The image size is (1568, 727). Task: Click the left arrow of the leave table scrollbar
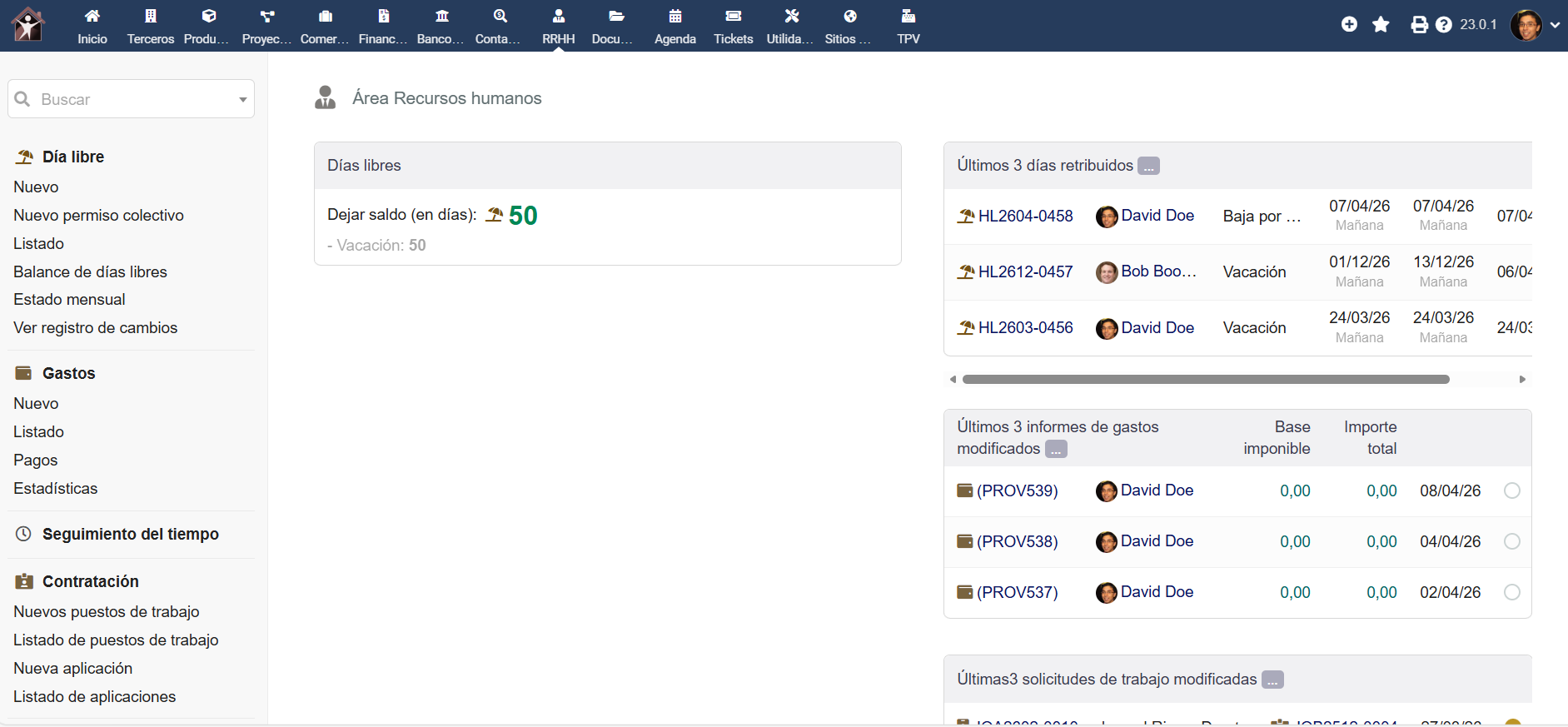click(x=953, y=379)
